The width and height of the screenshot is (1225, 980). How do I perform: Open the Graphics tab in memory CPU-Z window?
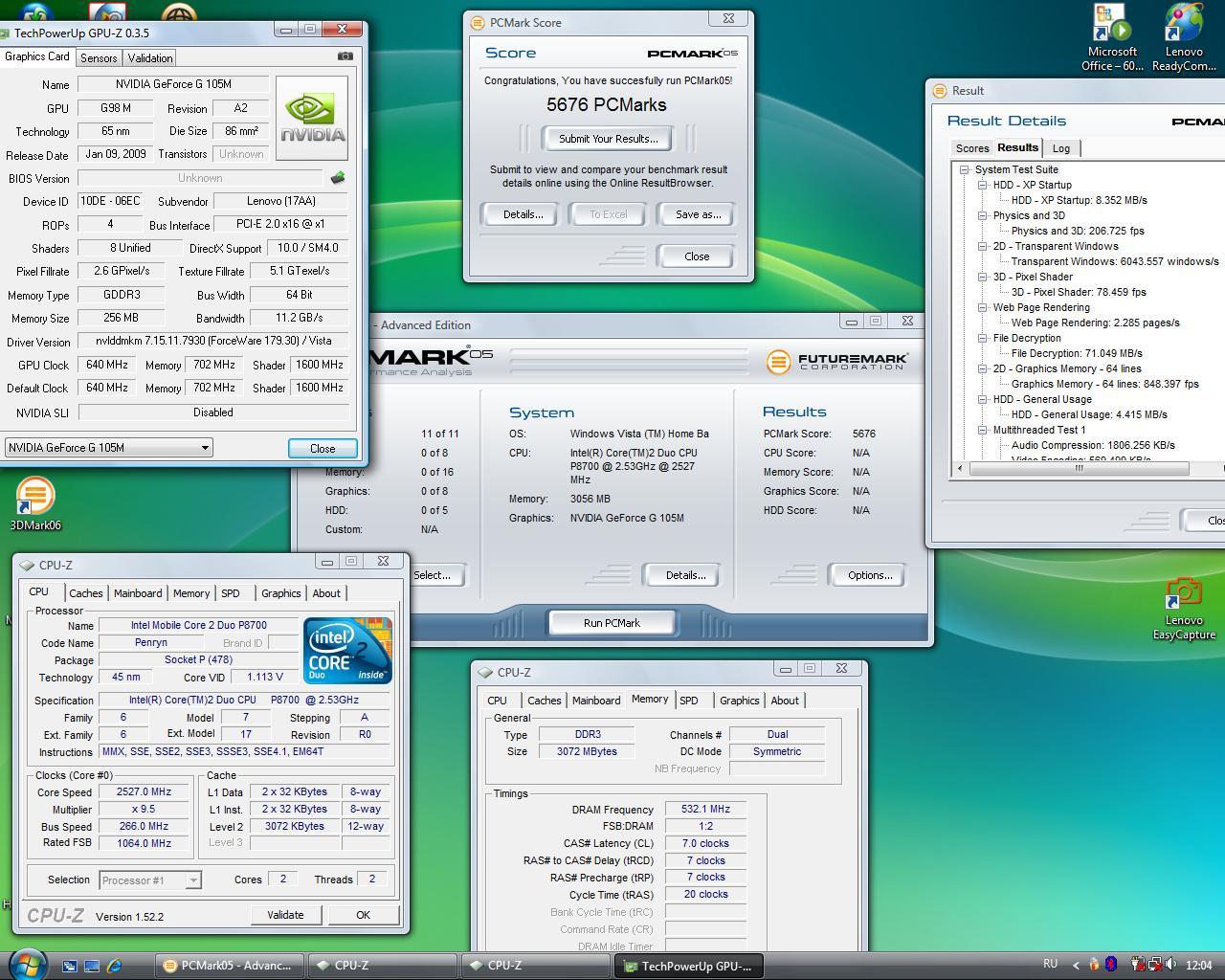coord(740,701)
